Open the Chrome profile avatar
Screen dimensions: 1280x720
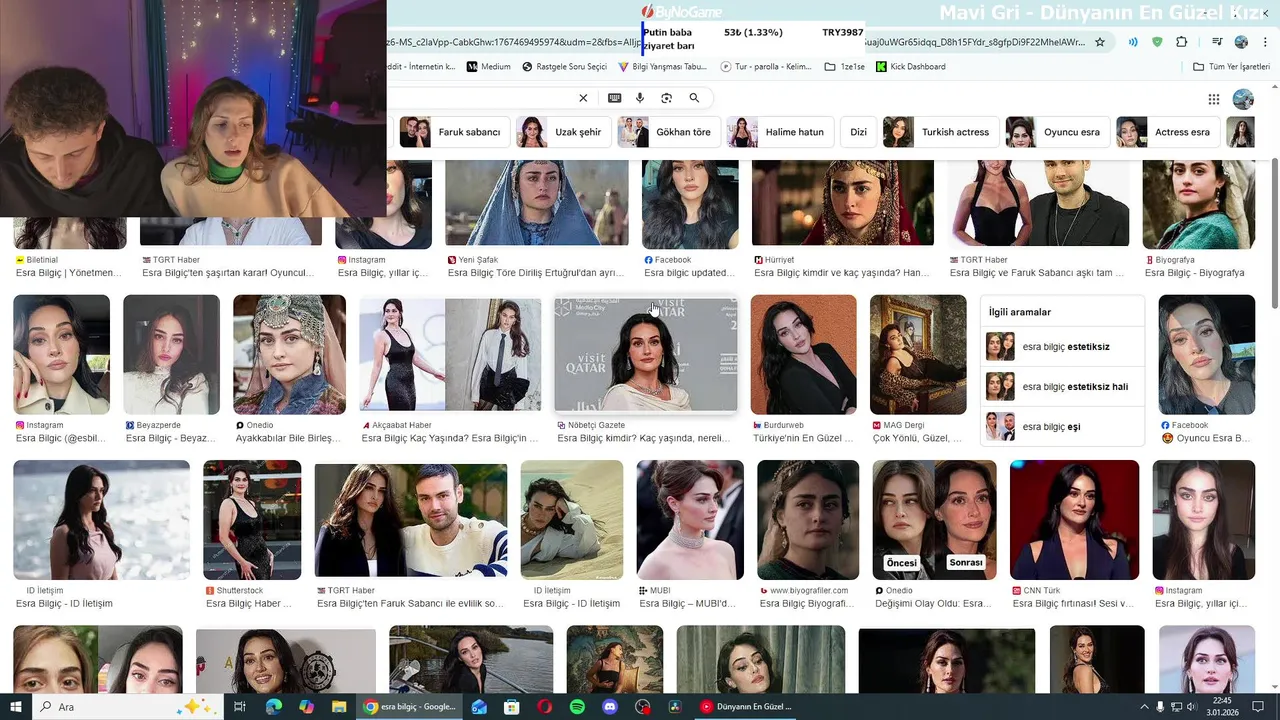point(1241,42)
